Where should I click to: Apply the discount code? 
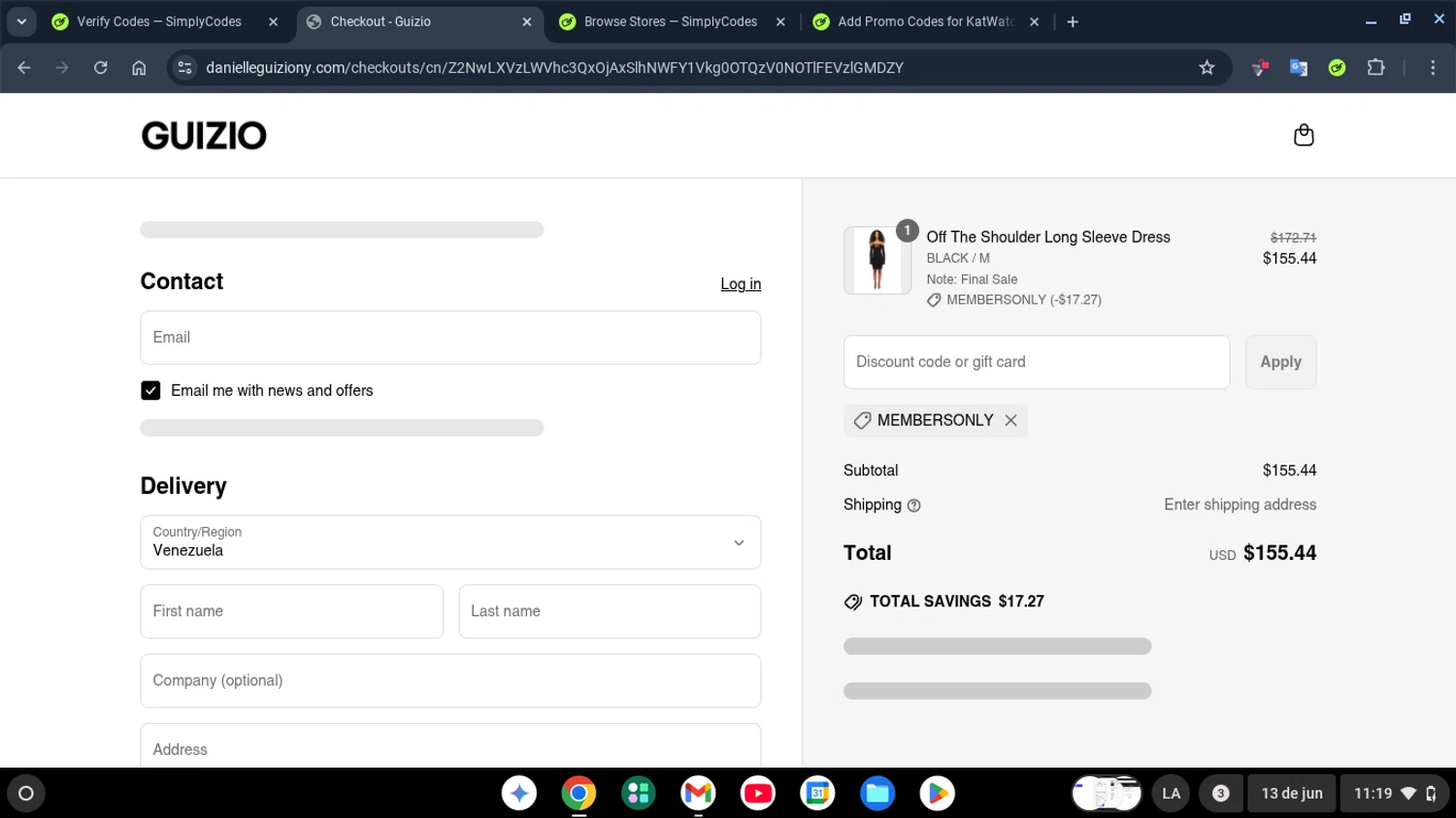[x=1280, y=362]
